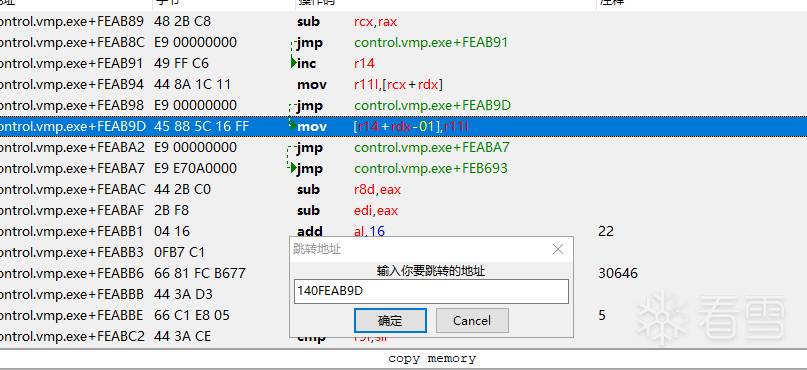Select the add al,16 operand
The height and width of the screenshot is (370, 807).
(x=369, y=232)
